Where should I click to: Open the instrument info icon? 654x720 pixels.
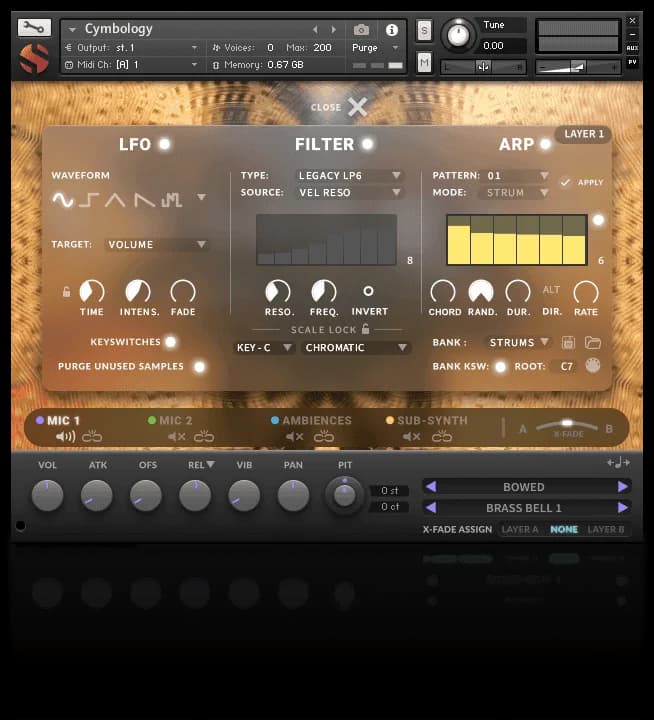click(391, 30)
